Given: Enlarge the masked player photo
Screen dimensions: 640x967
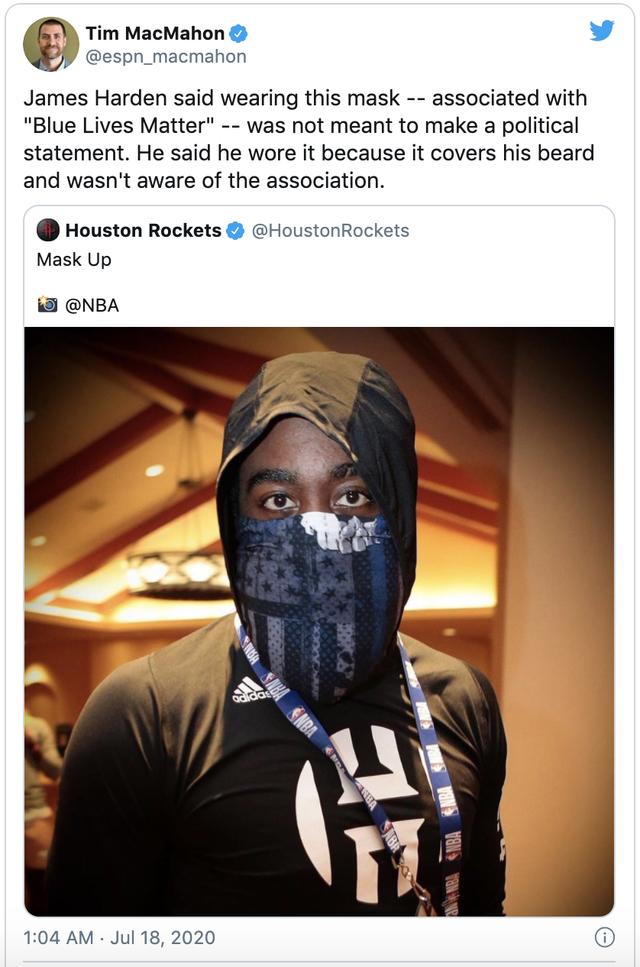Looking at the screenshot, I should tap(319, 621).
